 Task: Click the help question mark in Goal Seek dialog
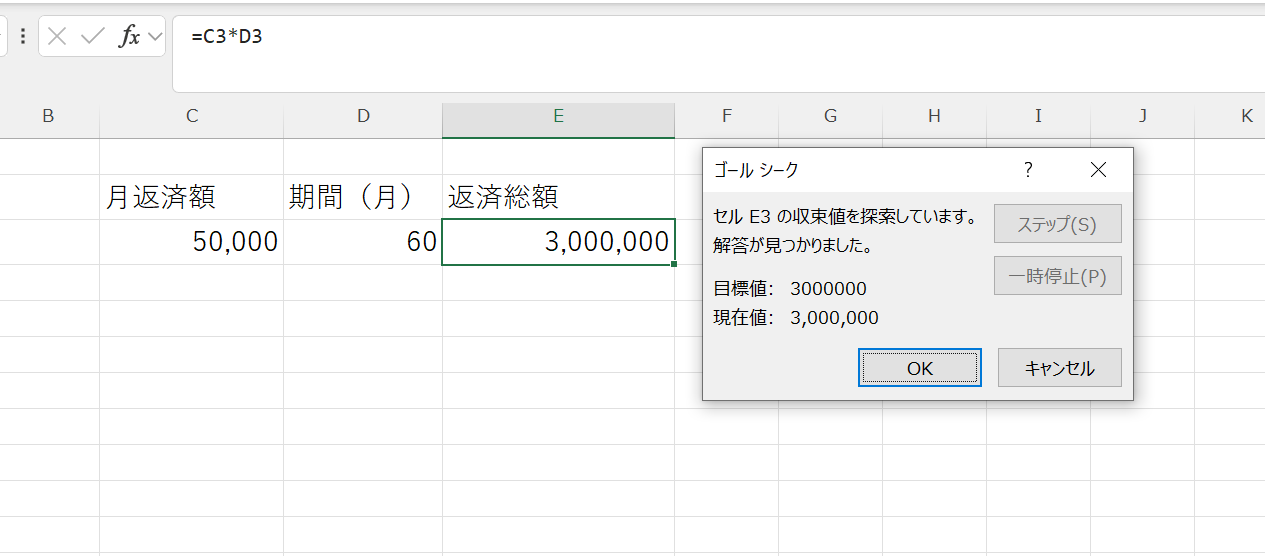click(1028, 170)
